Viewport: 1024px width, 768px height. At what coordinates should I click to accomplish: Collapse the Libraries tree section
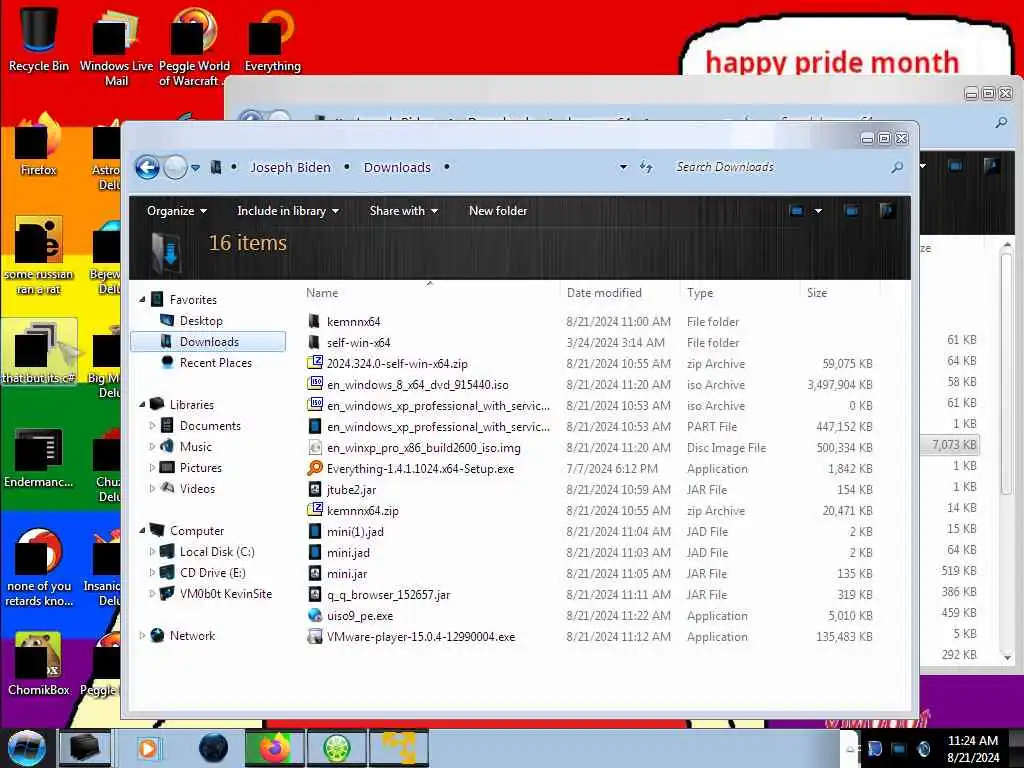(142, 404)
